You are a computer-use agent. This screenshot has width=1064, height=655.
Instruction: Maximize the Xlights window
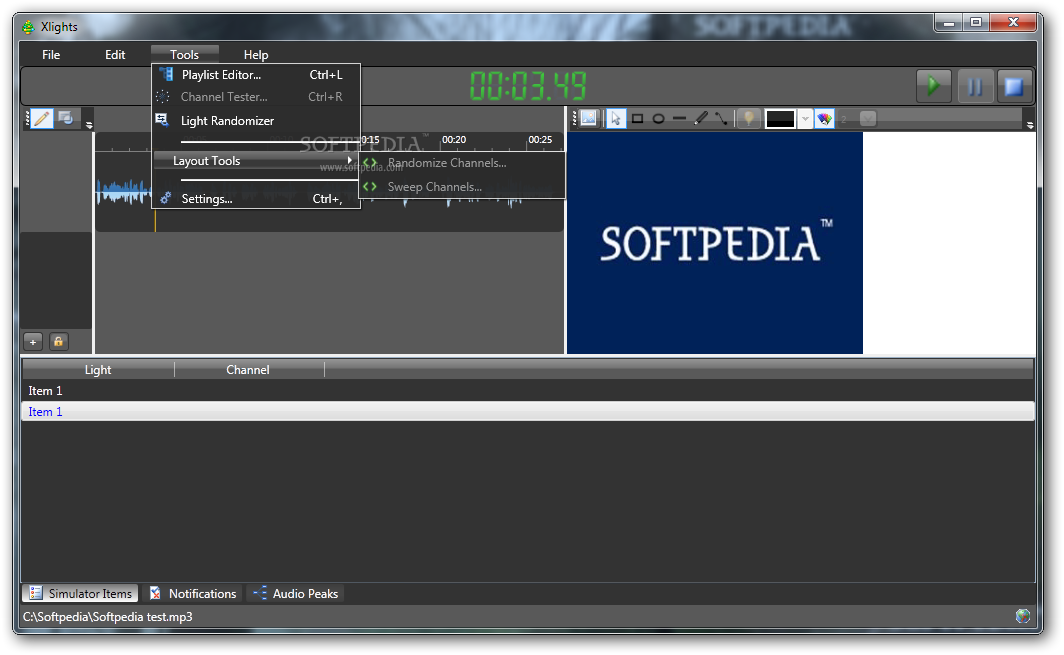(x=976, y=23)
